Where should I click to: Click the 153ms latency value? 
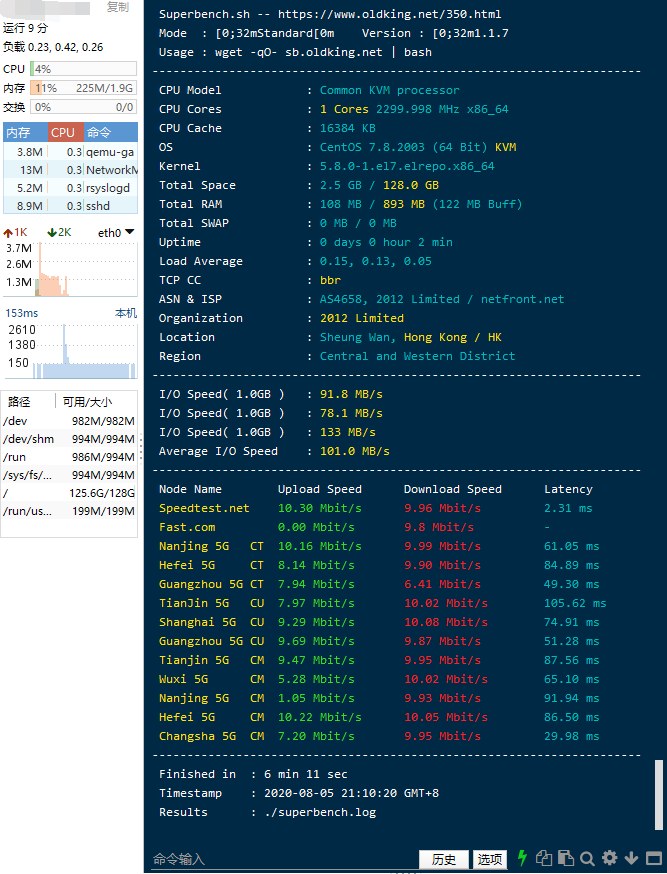[22, 313]
